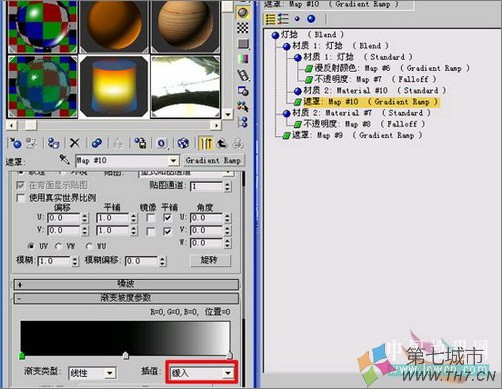Collapse the 渐变坡度参数 rollout
The image size is (502, 389).
coord(126,298)
